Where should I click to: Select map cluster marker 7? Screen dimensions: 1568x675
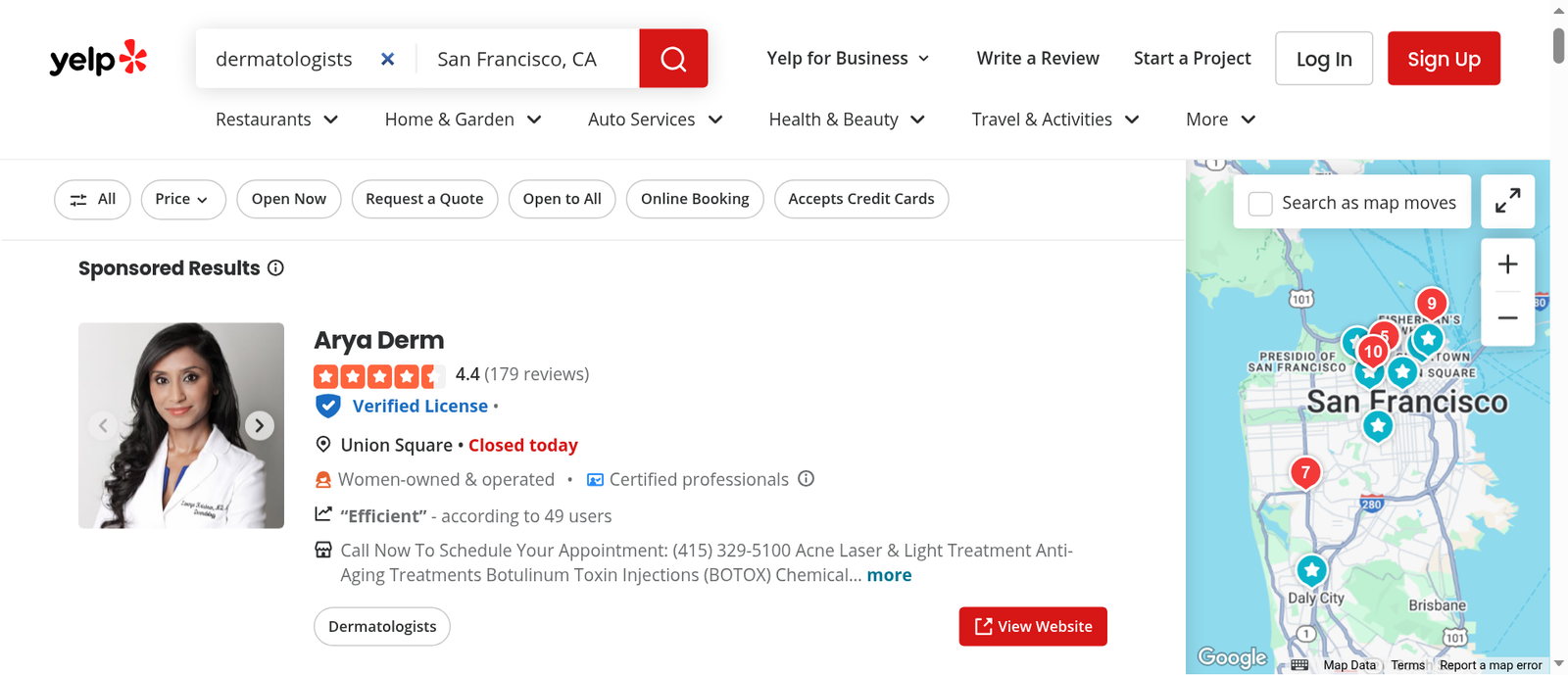1305,474
